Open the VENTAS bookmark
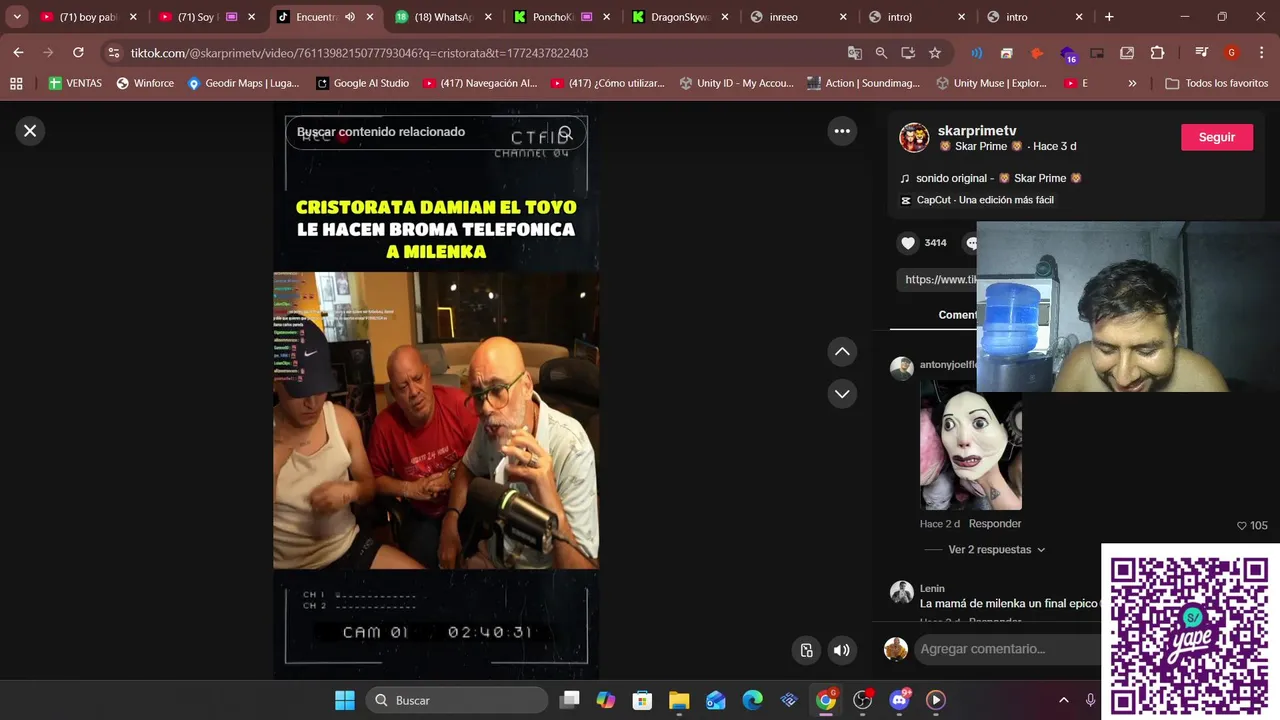The height and width of the screenshot is (720, 1280). (x=75, y=83)
